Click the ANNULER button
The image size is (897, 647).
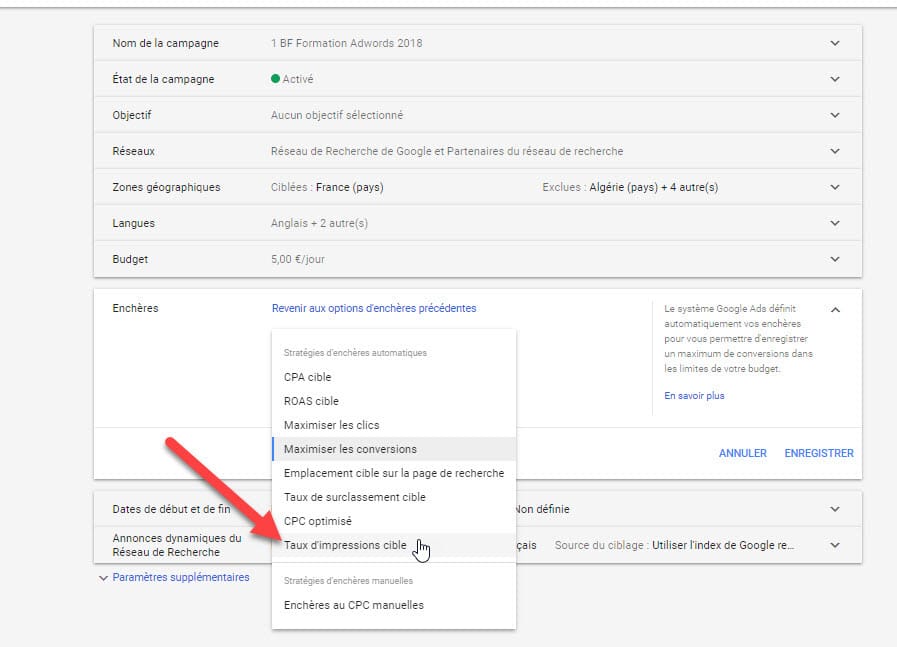point(743,453)
